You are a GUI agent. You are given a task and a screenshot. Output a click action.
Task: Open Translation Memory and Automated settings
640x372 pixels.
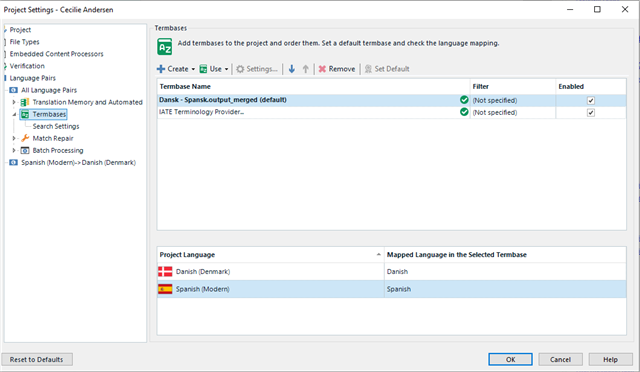click(87, 102)
